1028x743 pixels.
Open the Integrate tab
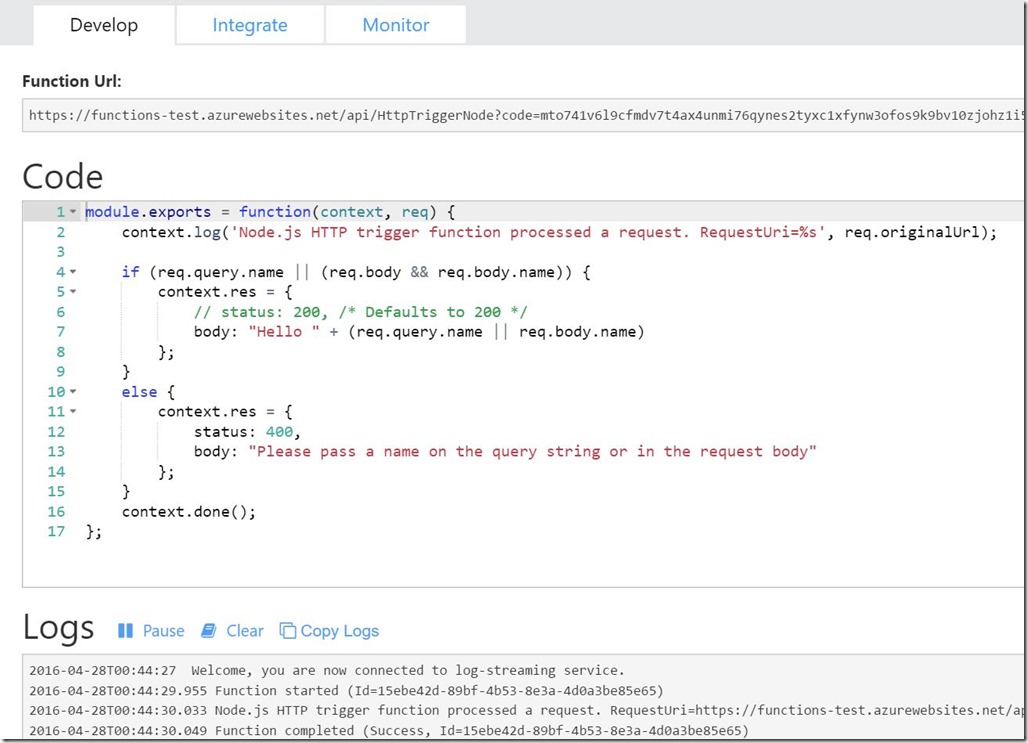pos(249,25)
